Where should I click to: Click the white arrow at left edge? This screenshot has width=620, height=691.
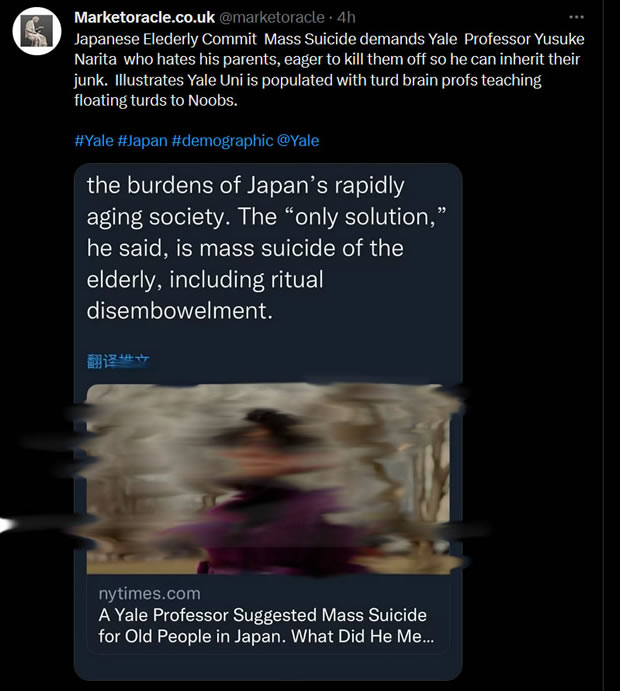(8, 524)
